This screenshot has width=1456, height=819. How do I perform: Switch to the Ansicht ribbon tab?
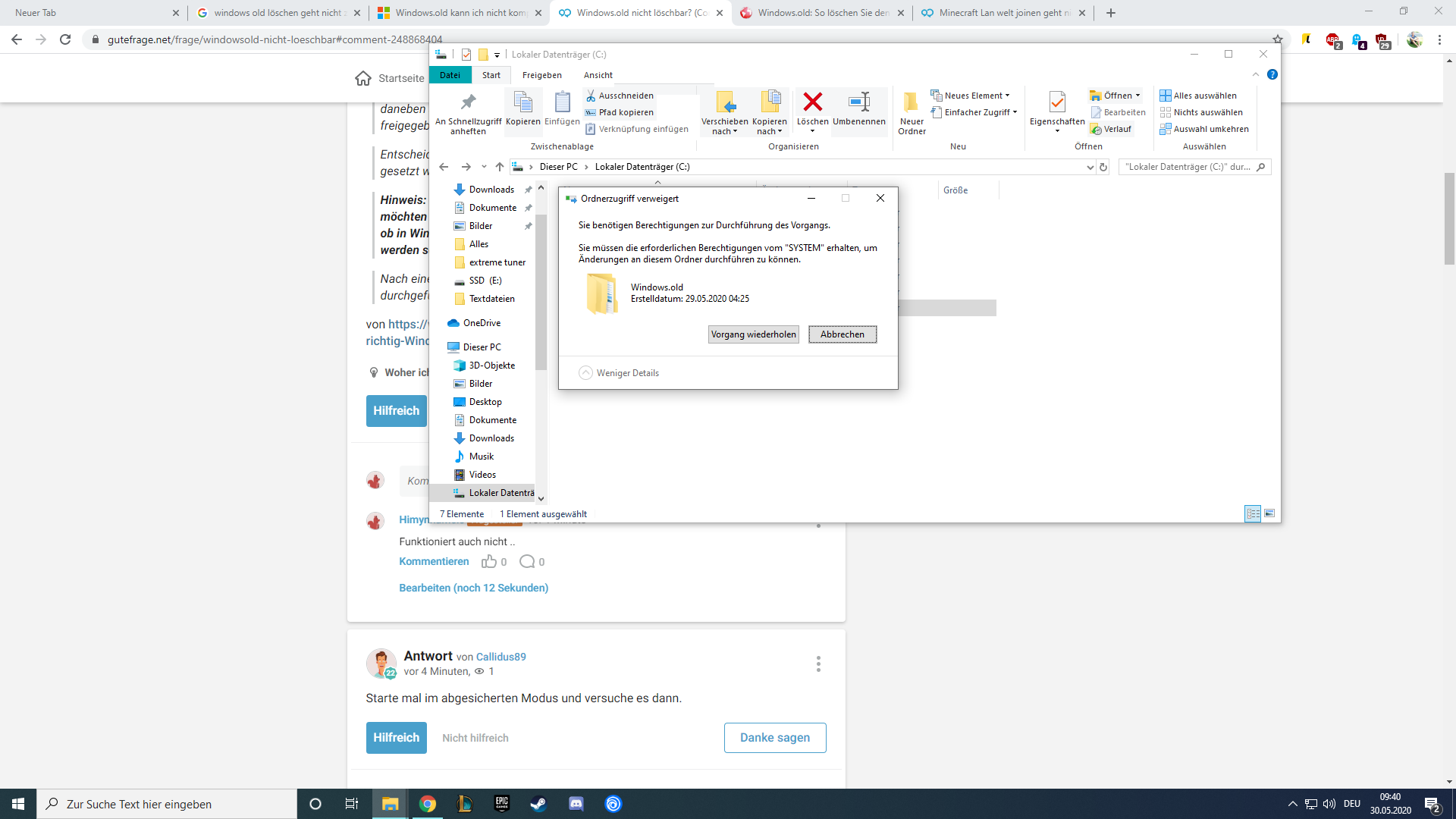tap(598, 75)
